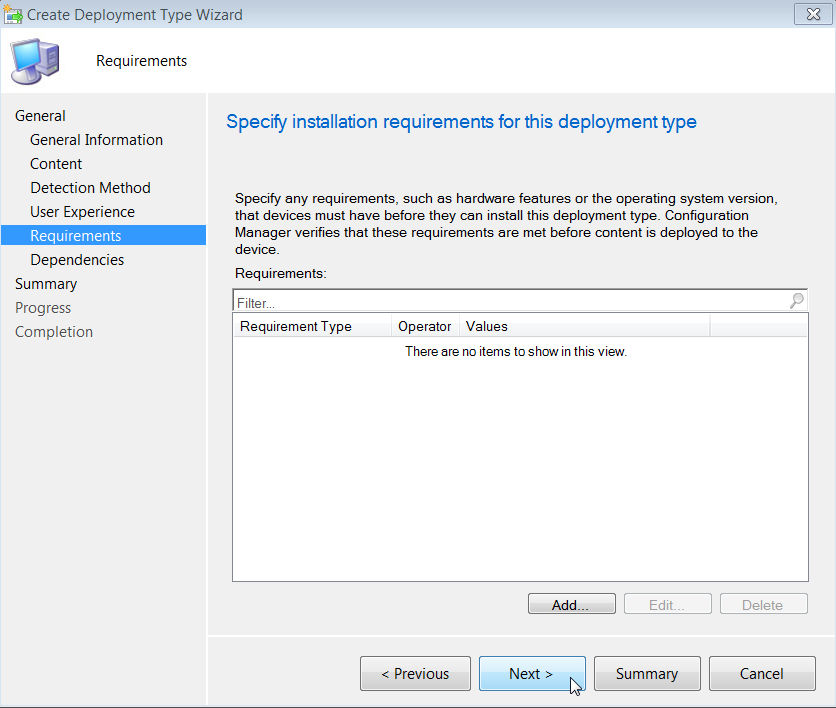
Task: Select the Summary step in the left pane
Action: [x=46, y=283]
